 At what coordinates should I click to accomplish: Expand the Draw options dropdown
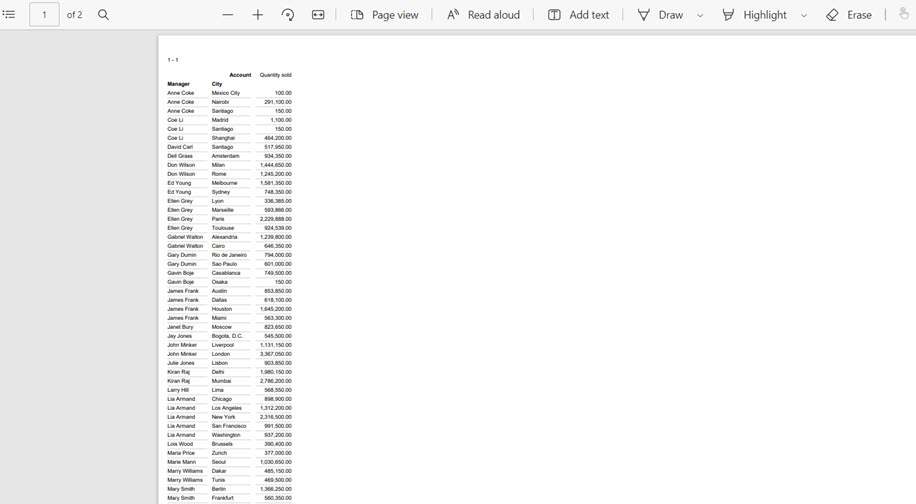[700, 15]
